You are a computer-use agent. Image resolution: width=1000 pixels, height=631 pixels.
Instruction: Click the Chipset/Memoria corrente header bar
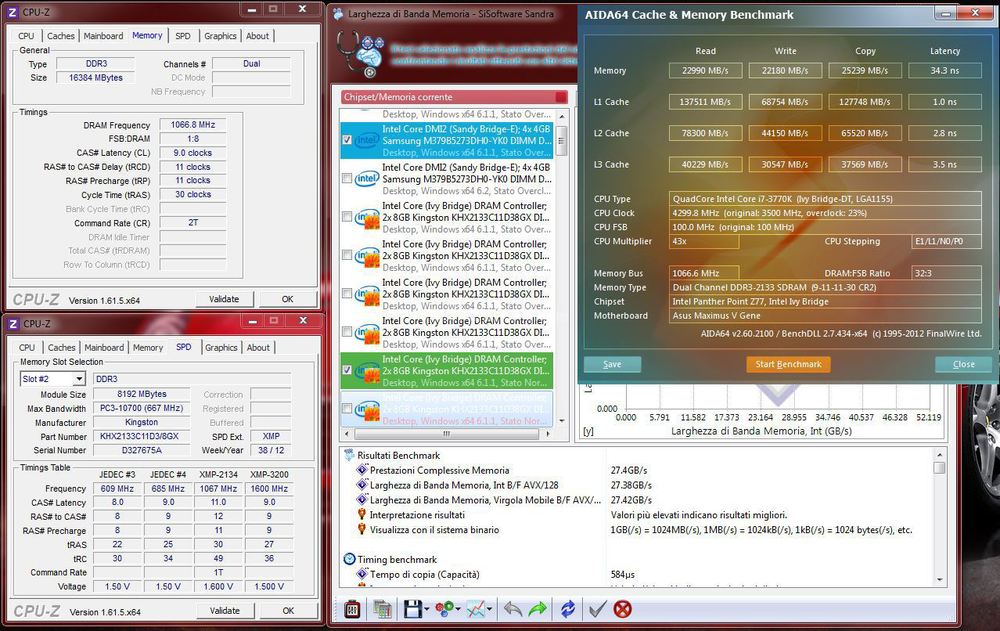[x=454, y=97]
